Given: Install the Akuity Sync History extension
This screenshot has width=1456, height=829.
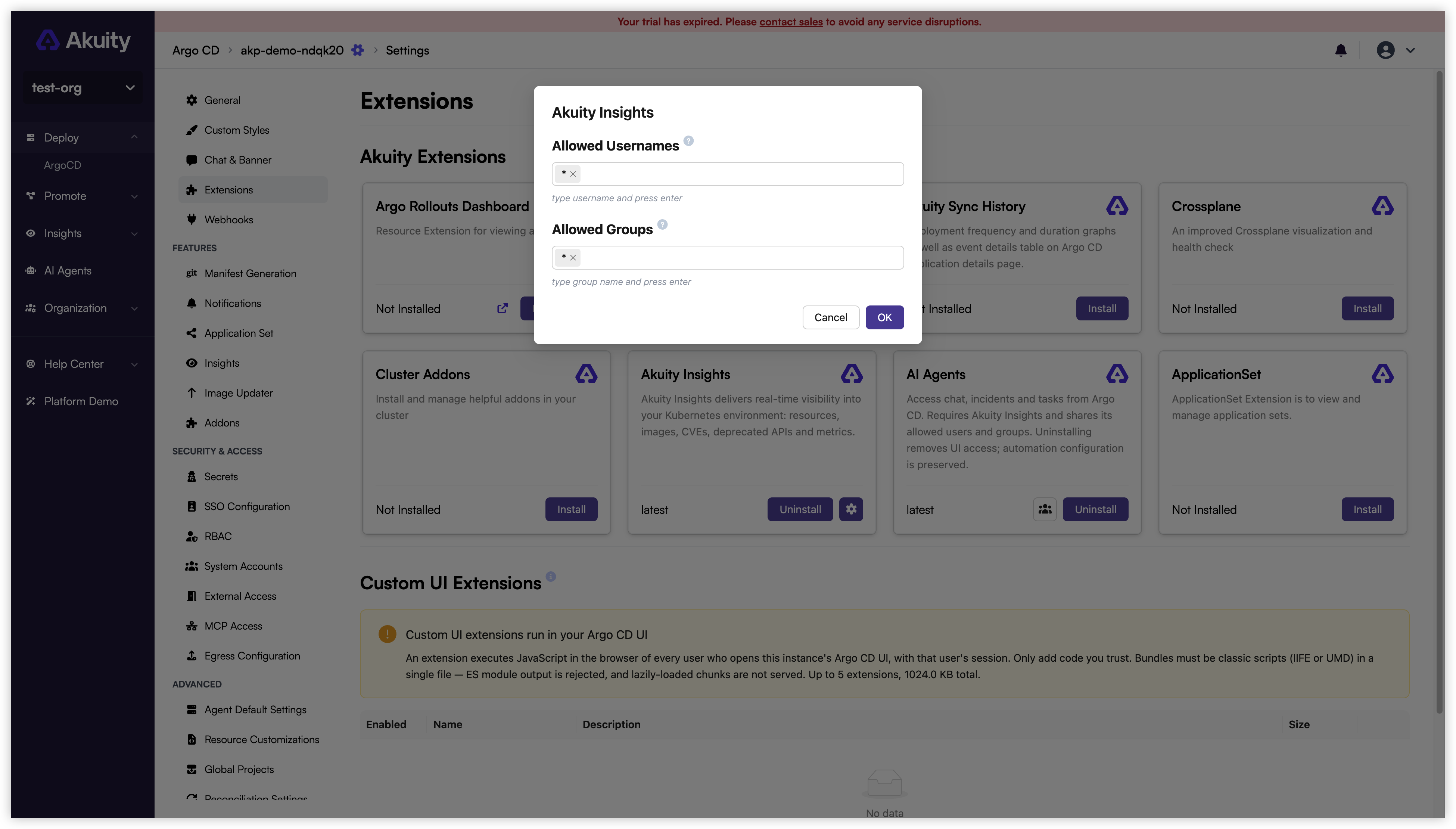Looking at the screenshot, I should tap(1101, 308).
